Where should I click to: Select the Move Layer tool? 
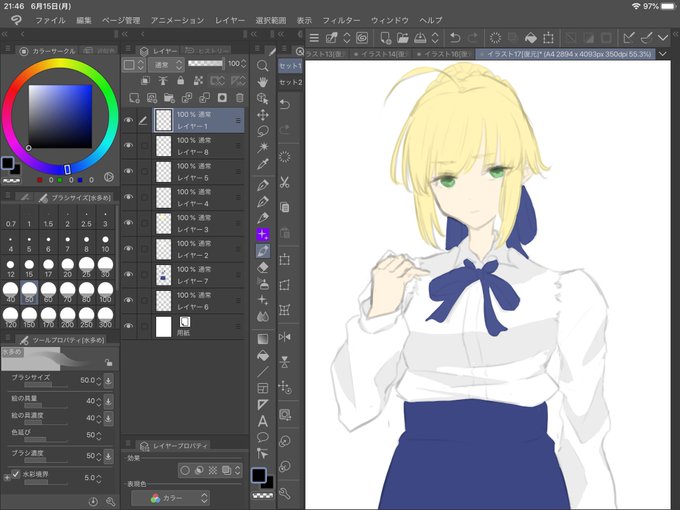pyautogui.click(x=262, y=115)
